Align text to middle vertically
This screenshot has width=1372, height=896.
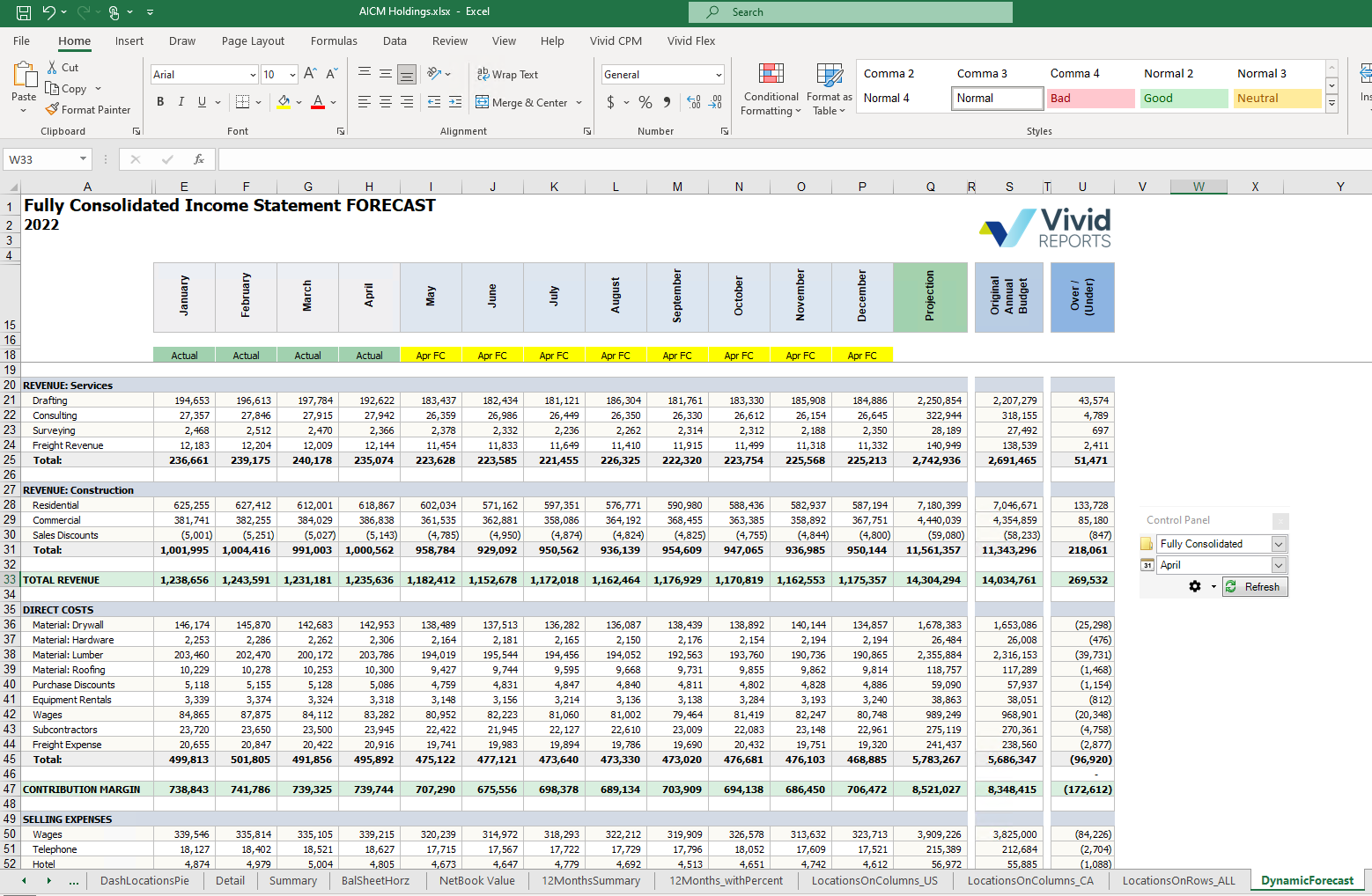coord(386,74)
